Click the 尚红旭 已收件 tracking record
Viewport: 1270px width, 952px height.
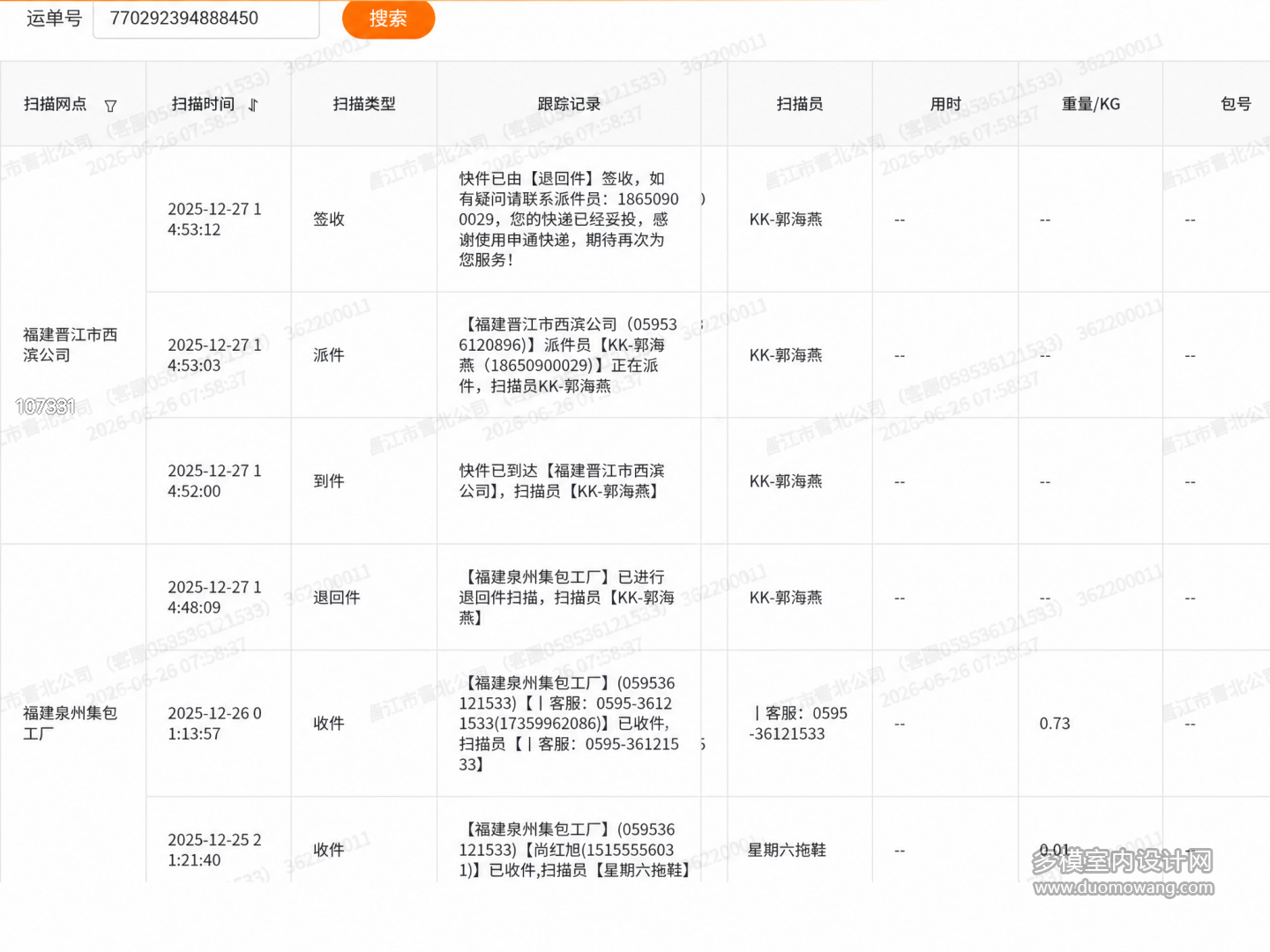574,850
